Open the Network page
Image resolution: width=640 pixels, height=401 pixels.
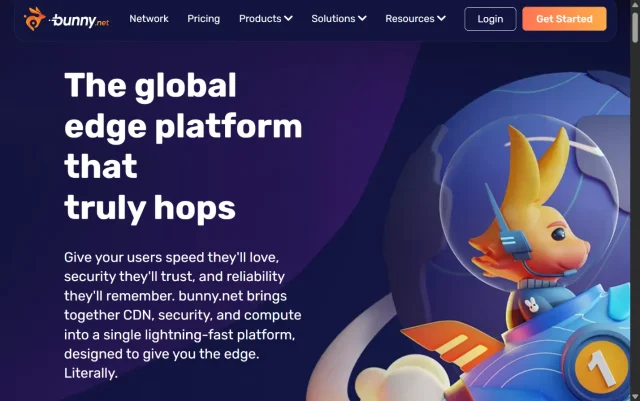pos(149,19)
